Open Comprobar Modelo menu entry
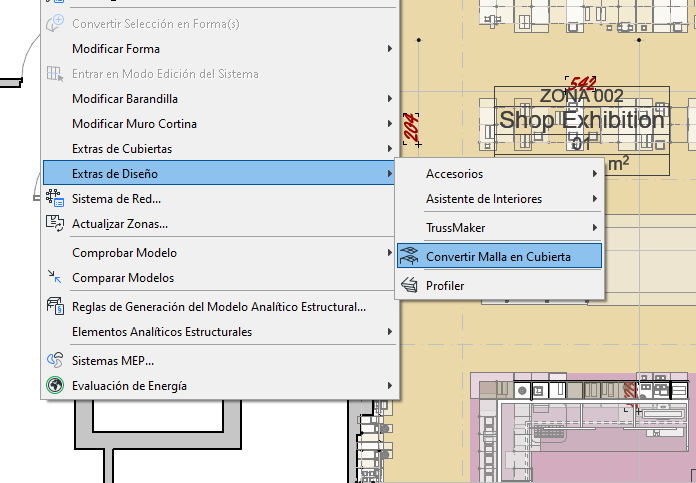The image size is (696, 483). pyautogui.click(x=123, y=253)
